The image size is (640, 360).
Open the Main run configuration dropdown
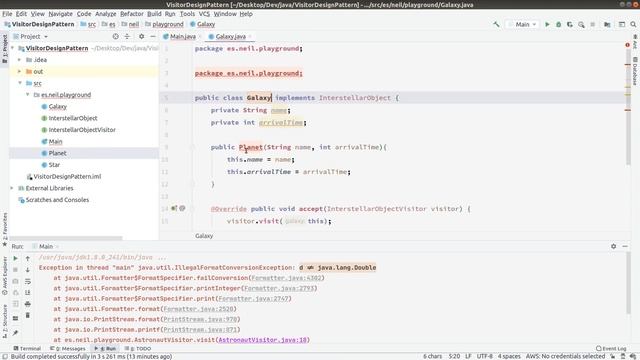522,24
